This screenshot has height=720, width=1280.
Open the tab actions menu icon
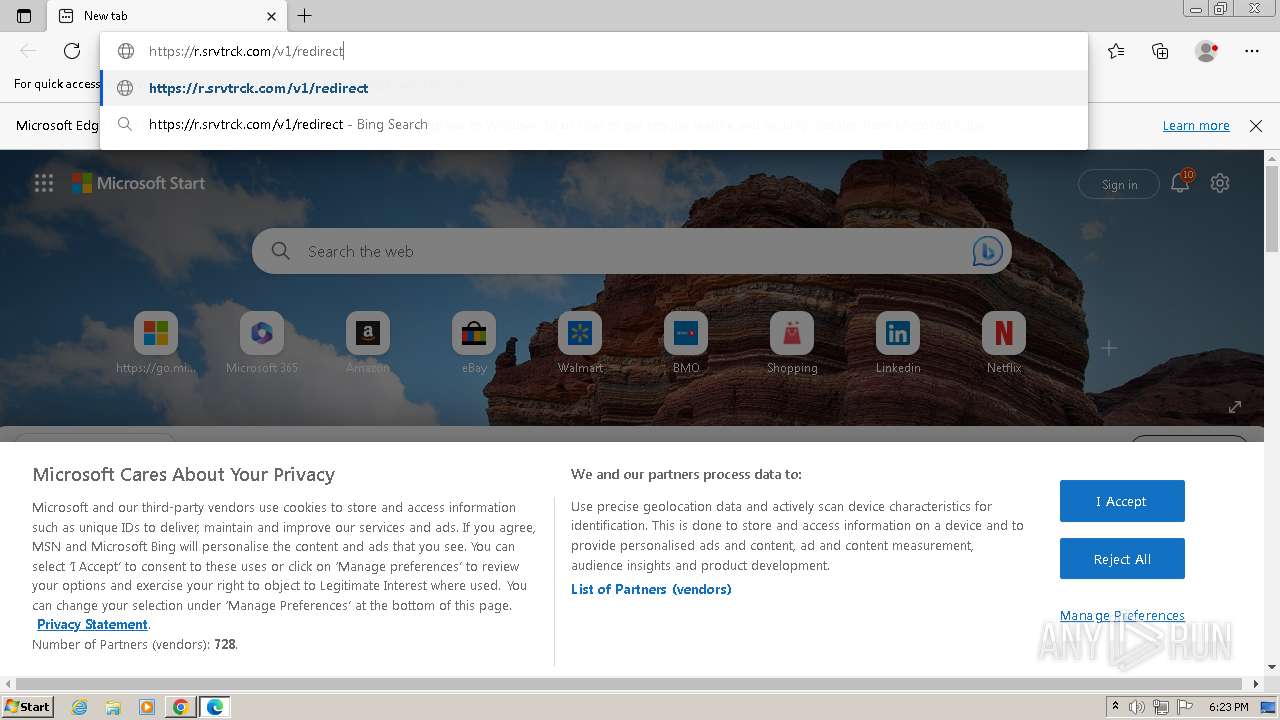(24, 16)
